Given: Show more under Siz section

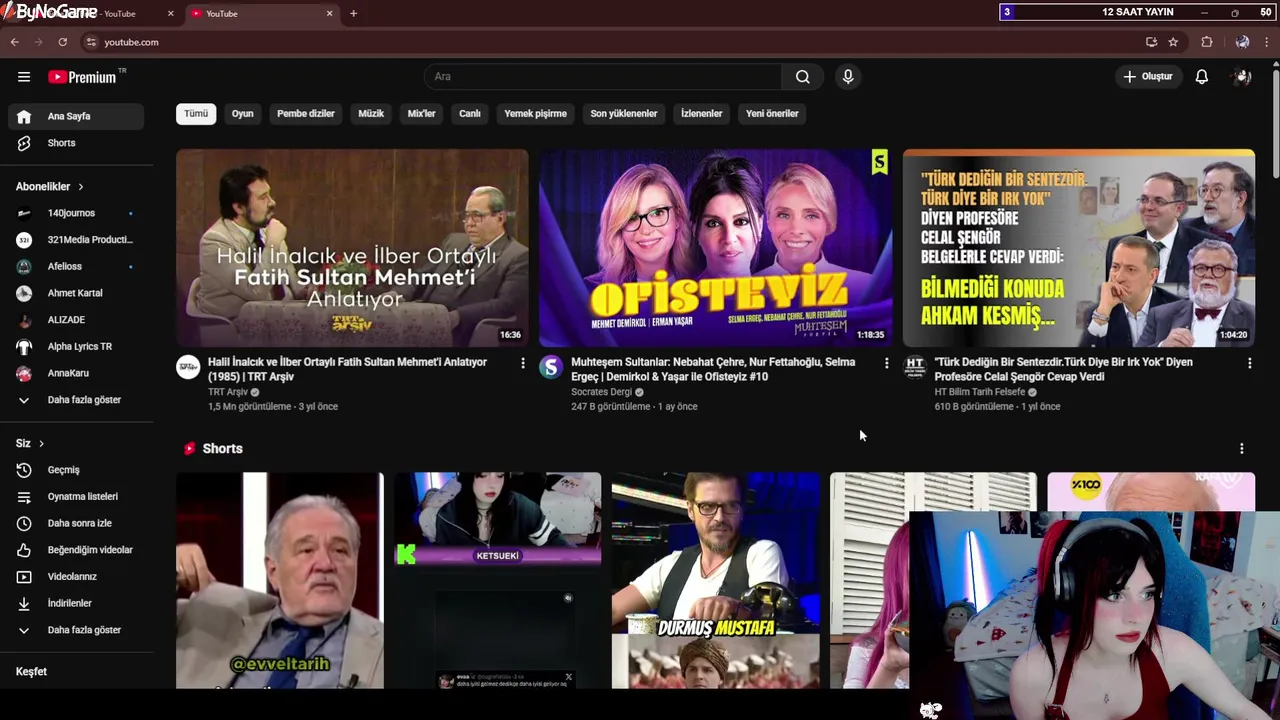Looking at the screenshot, I should coord(76,630).
